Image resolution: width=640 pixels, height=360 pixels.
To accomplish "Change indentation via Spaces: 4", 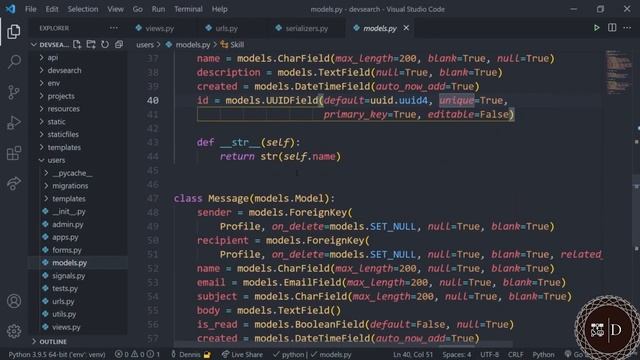I will [457, 354].
